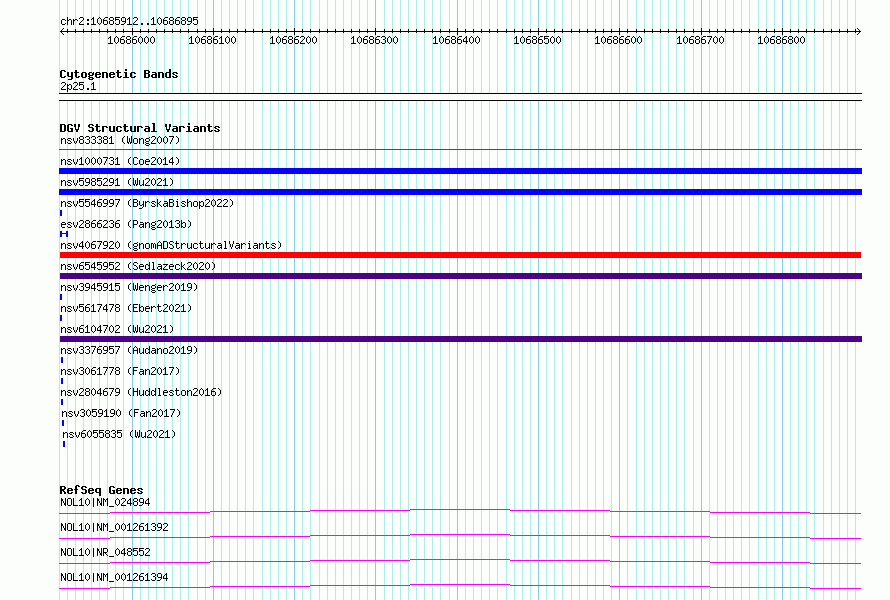Click nsv3059190 (Fan2017) label
890x600 pixels.
pyautogui.click(x=121, y=413)
